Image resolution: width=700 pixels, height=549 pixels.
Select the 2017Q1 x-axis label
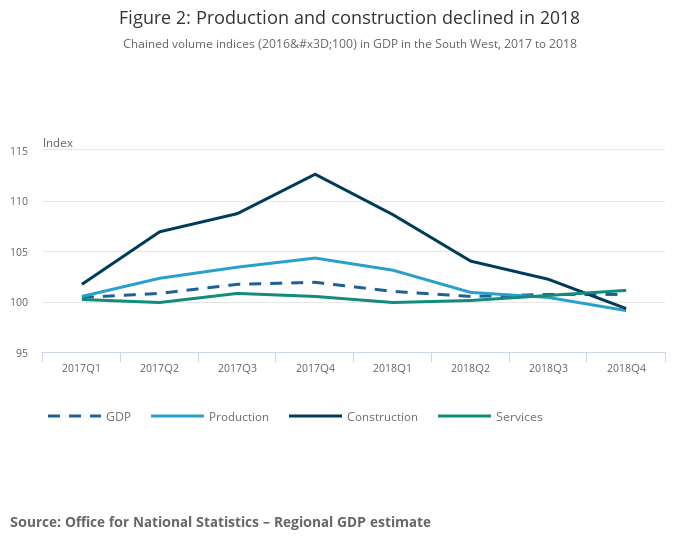[x=82, y=368]
